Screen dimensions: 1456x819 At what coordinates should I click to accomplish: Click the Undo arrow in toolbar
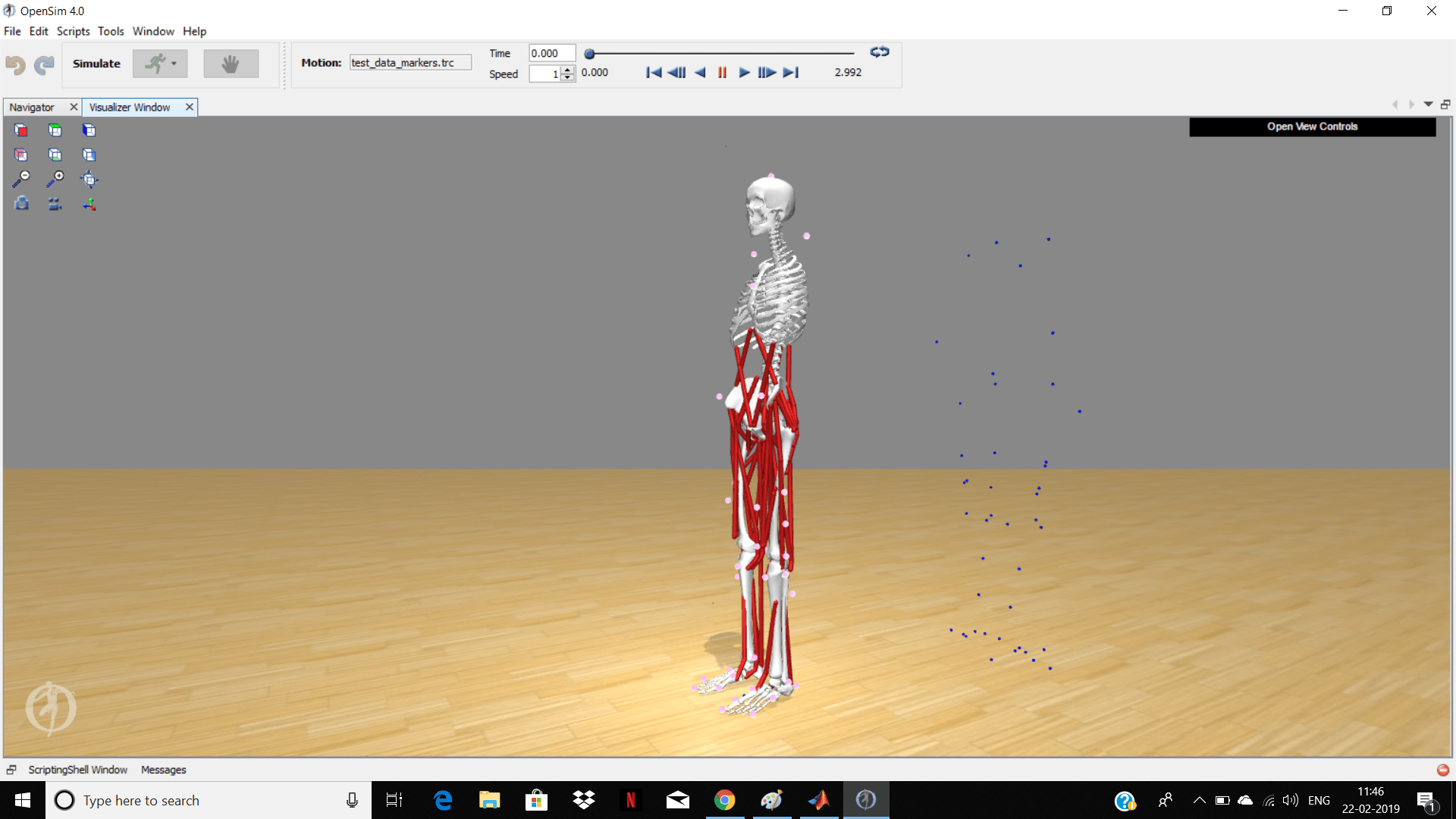coord(15,64)
